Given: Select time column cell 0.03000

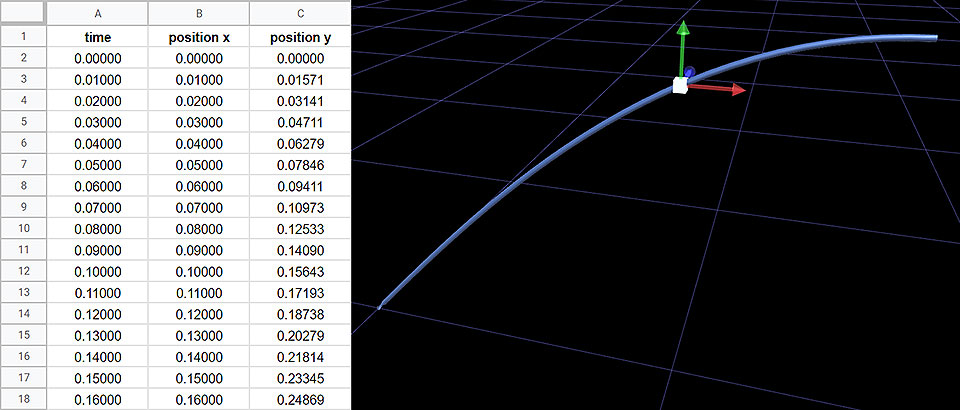Looking at the screenshot, I should click(x=98, y=122).
